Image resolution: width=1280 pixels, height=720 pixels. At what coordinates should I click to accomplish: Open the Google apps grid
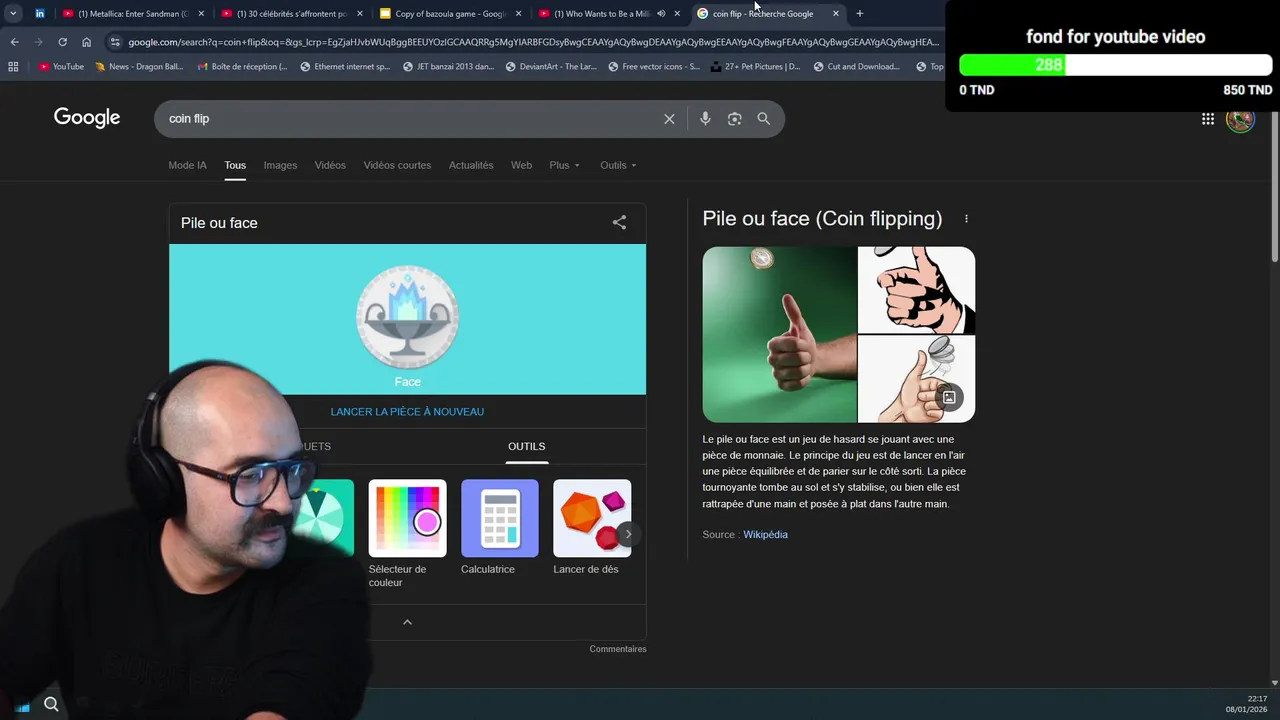[1208, 119]
